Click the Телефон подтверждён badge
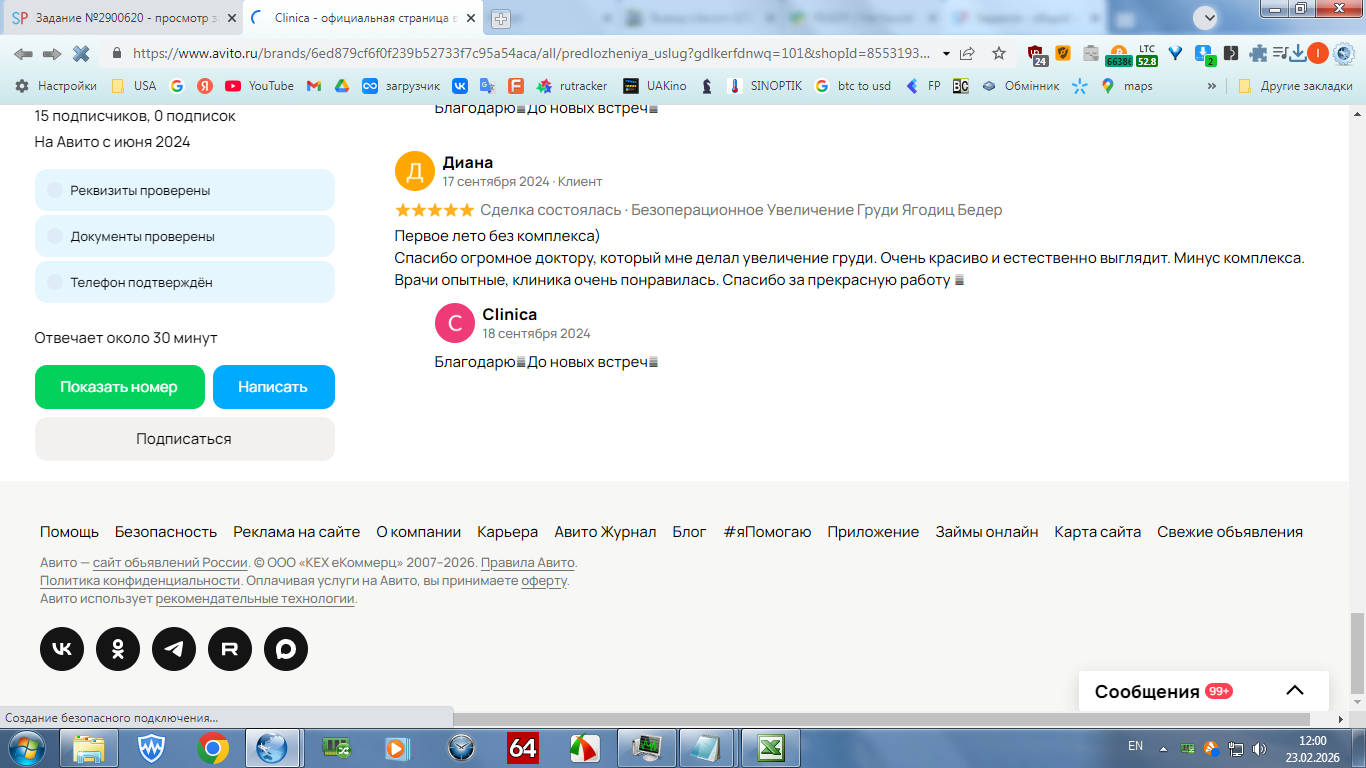Viewport: 1366px width, 768px height. pos(185,282)
